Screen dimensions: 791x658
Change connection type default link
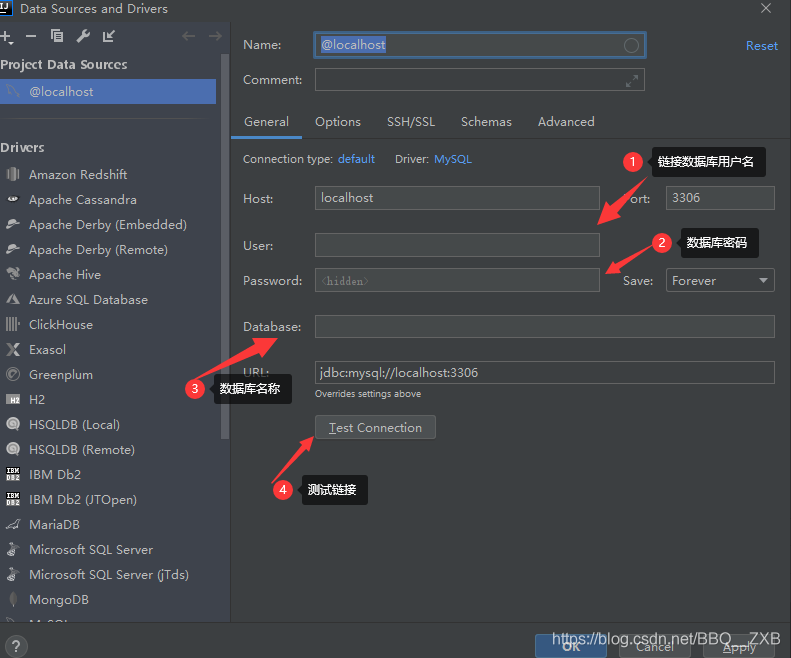pos(356,159)
